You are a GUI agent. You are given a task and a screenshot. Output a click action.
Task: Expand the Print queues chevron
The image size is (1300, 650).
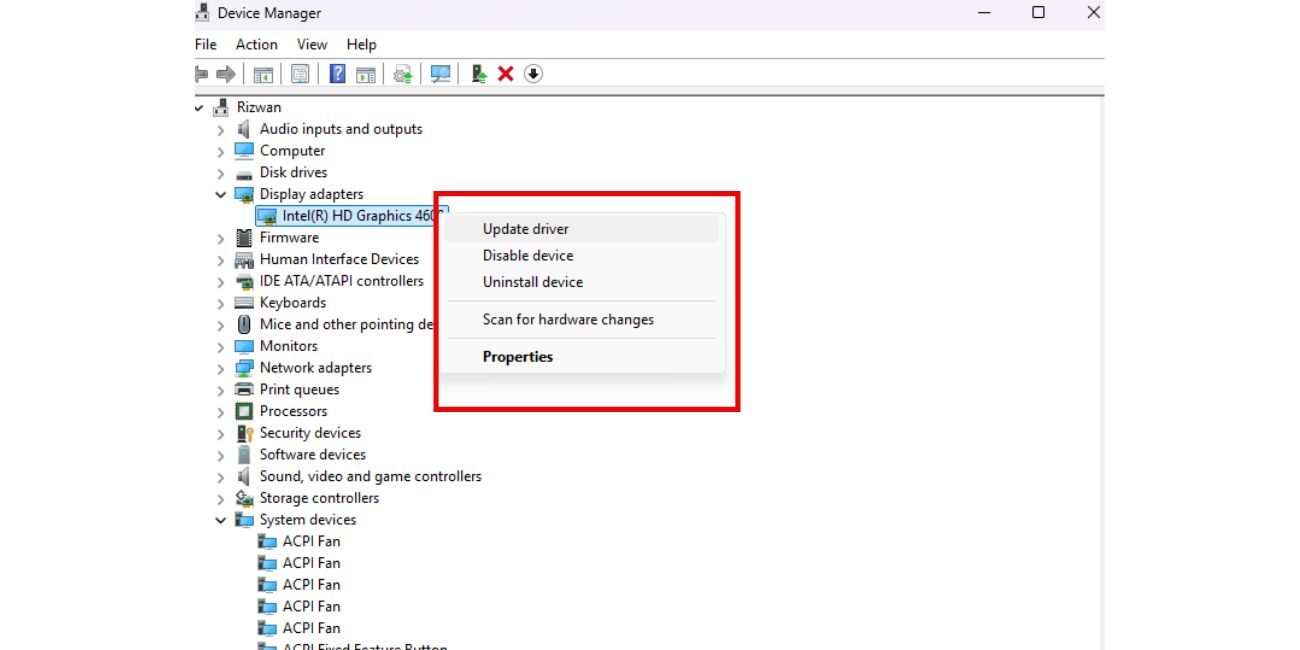pos(221,391)
